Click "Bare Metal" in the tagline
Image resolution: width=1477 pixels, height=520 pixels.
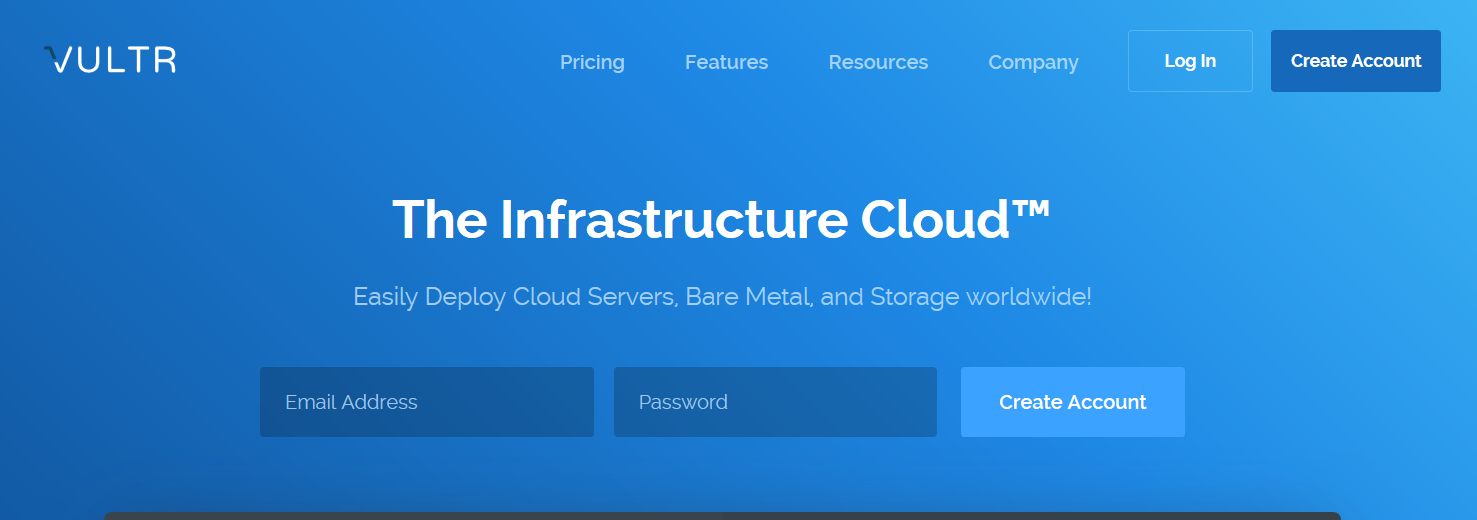[x=747, y=297]
